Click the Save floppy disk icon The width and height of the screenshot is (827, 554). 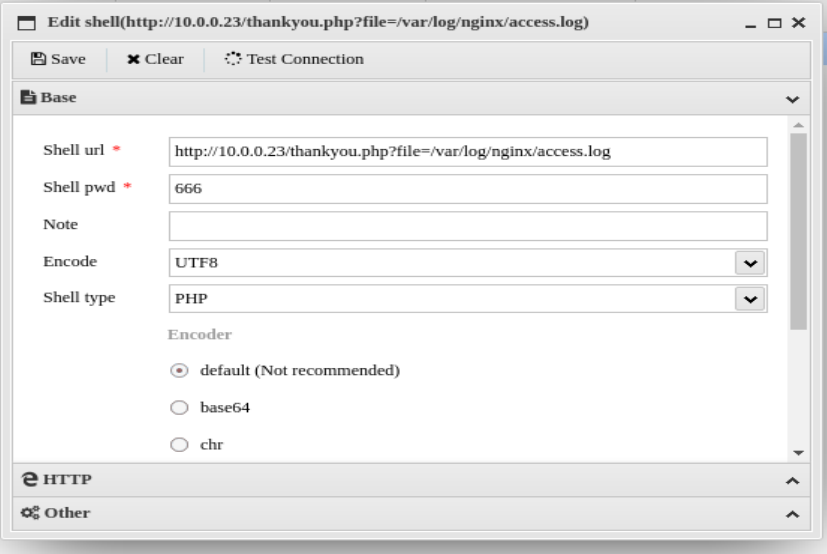coord(38,59)
